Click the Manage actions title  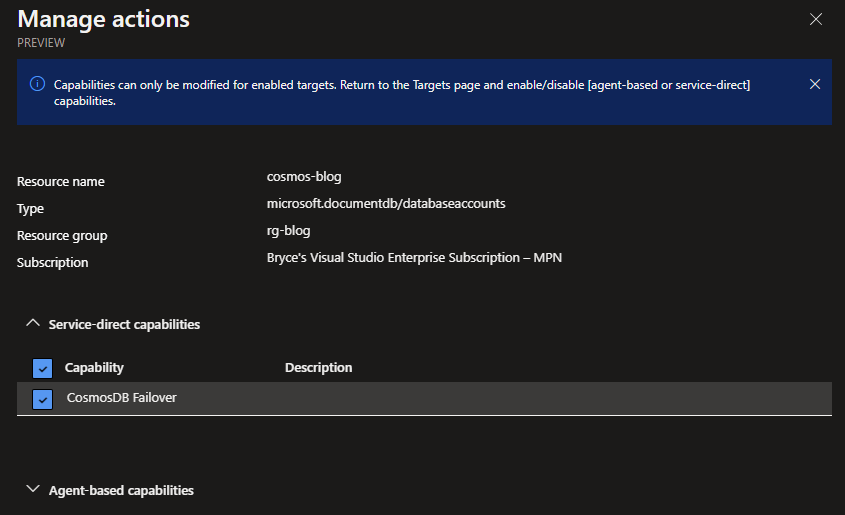[x=104, y=18]
